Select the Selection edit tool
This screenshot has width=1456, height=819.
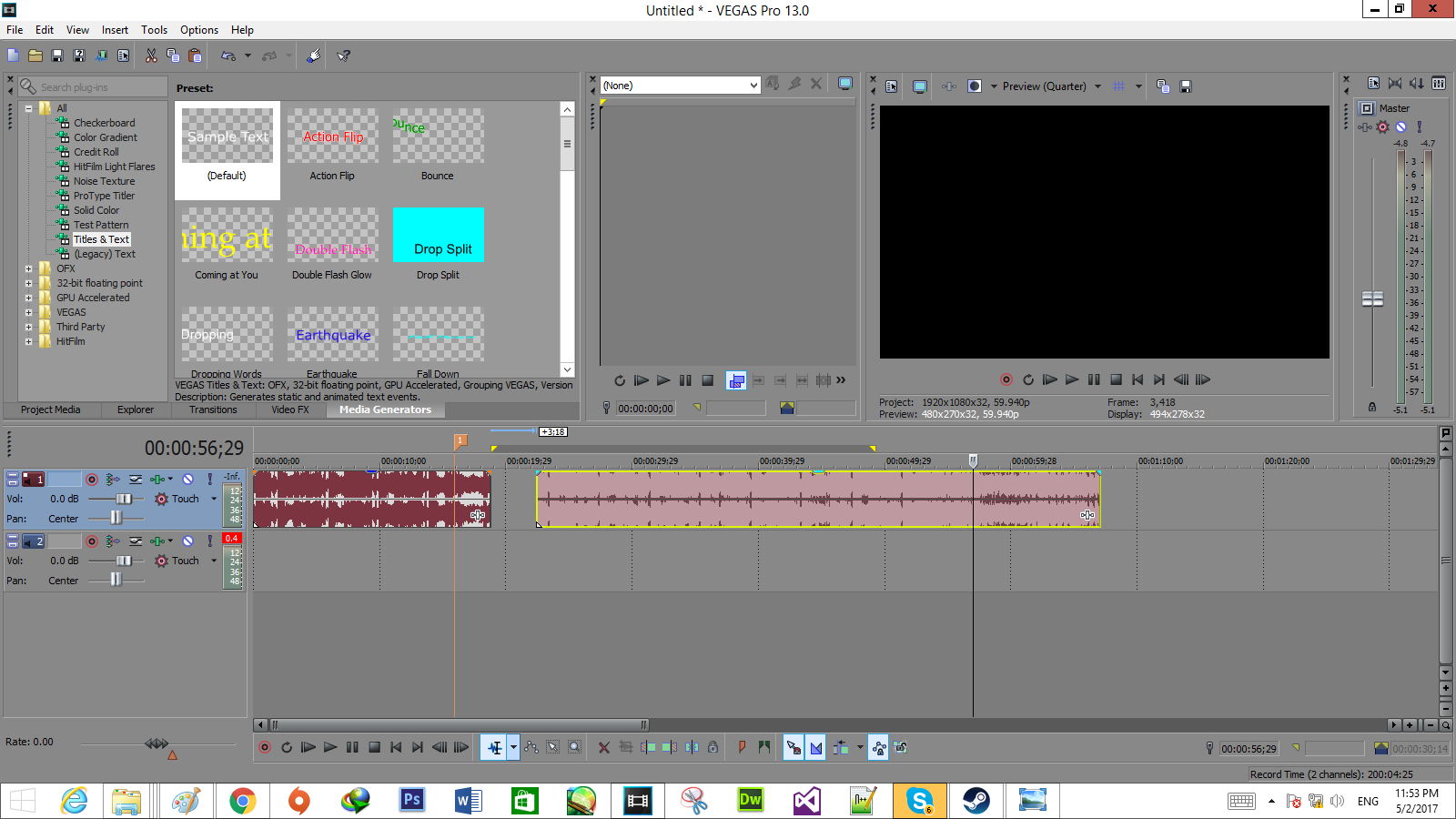point(553,748)
